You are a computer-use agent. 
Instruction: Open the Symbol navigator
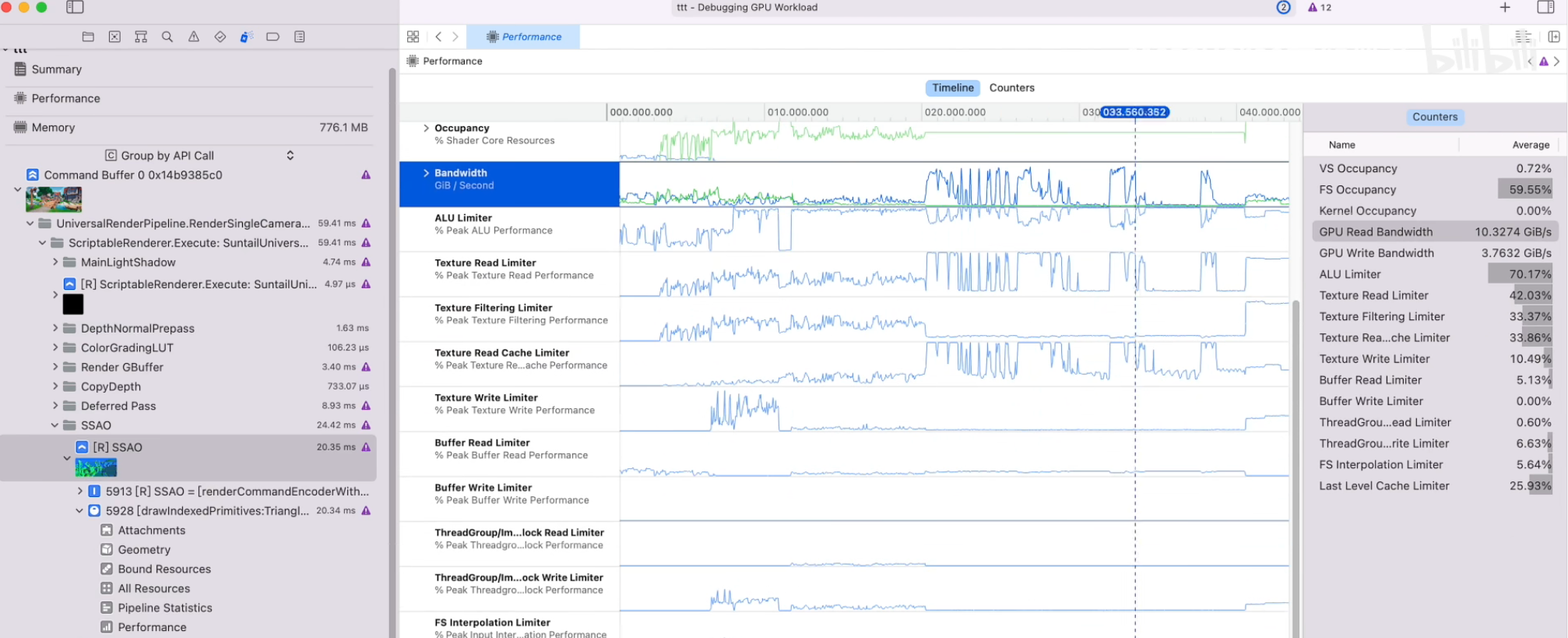pyautogui.click(x=141, y=37)
